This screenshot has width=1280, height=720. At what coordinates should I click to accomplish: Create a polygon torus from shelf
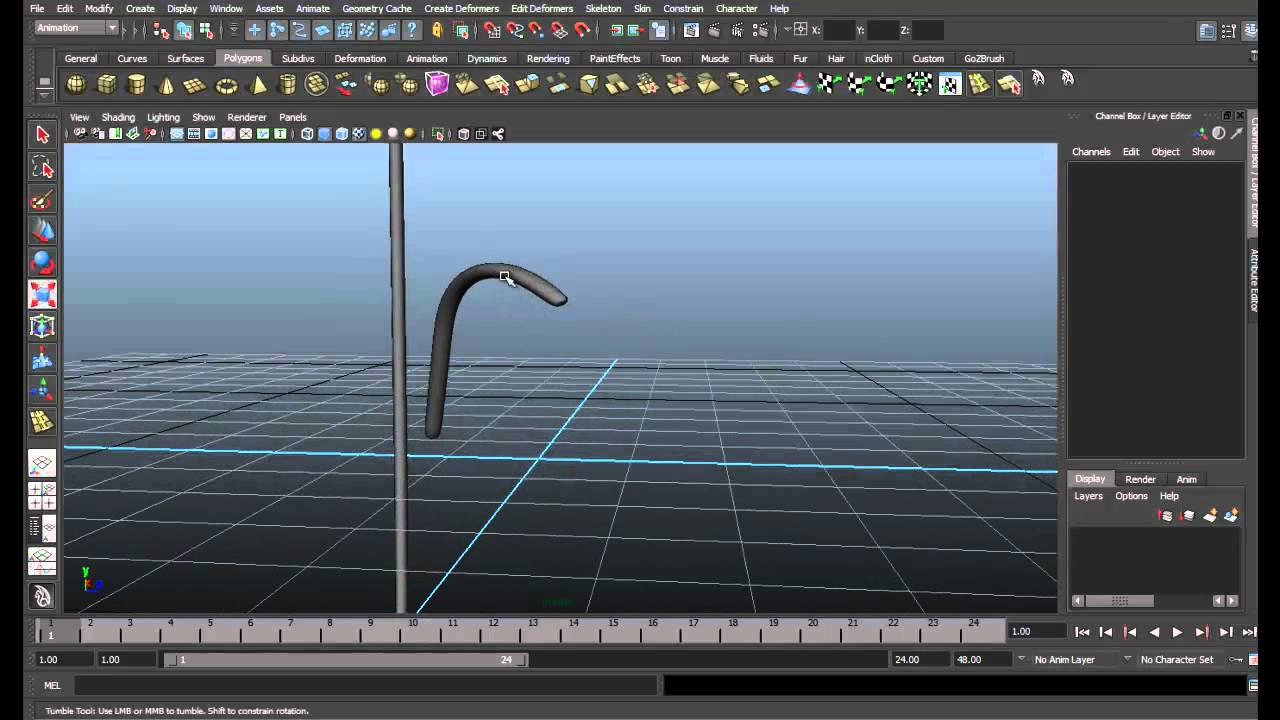click(227, 85)
